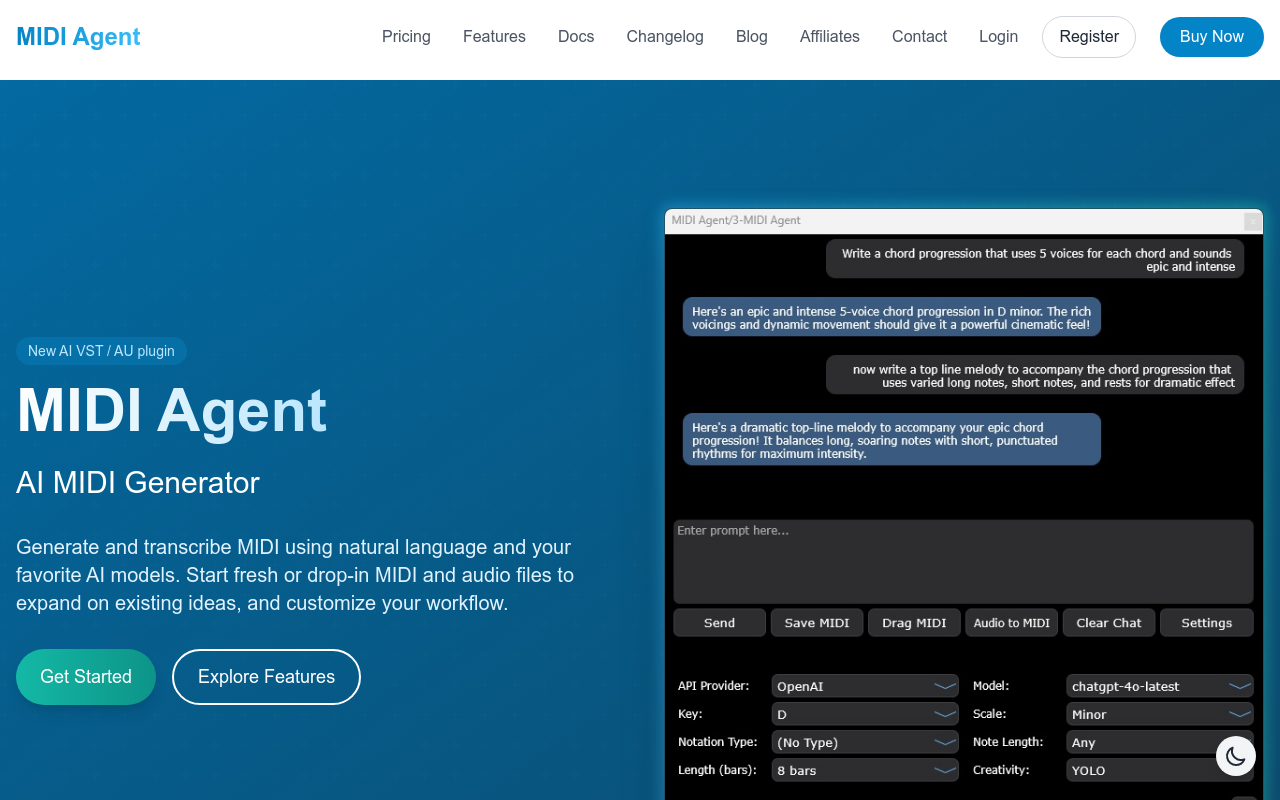
Task: Open Note Length dropdown set to Any
Action: pyautogui.click(x=1160, y=742)
